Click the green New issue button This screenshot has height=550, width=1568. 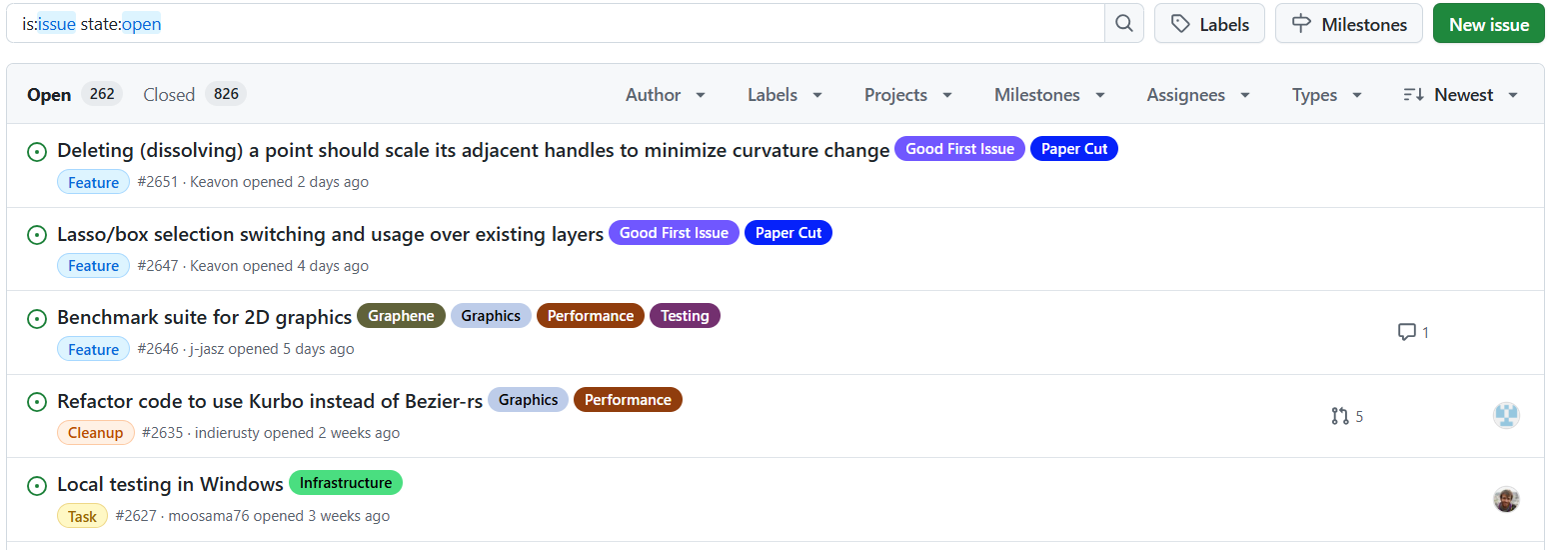click(1488, 24)
